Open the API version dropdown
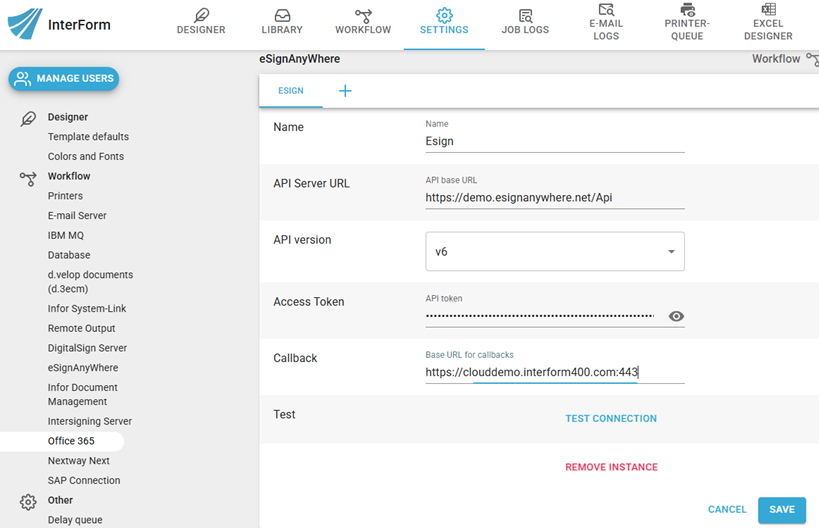 [x=555, y=251]
